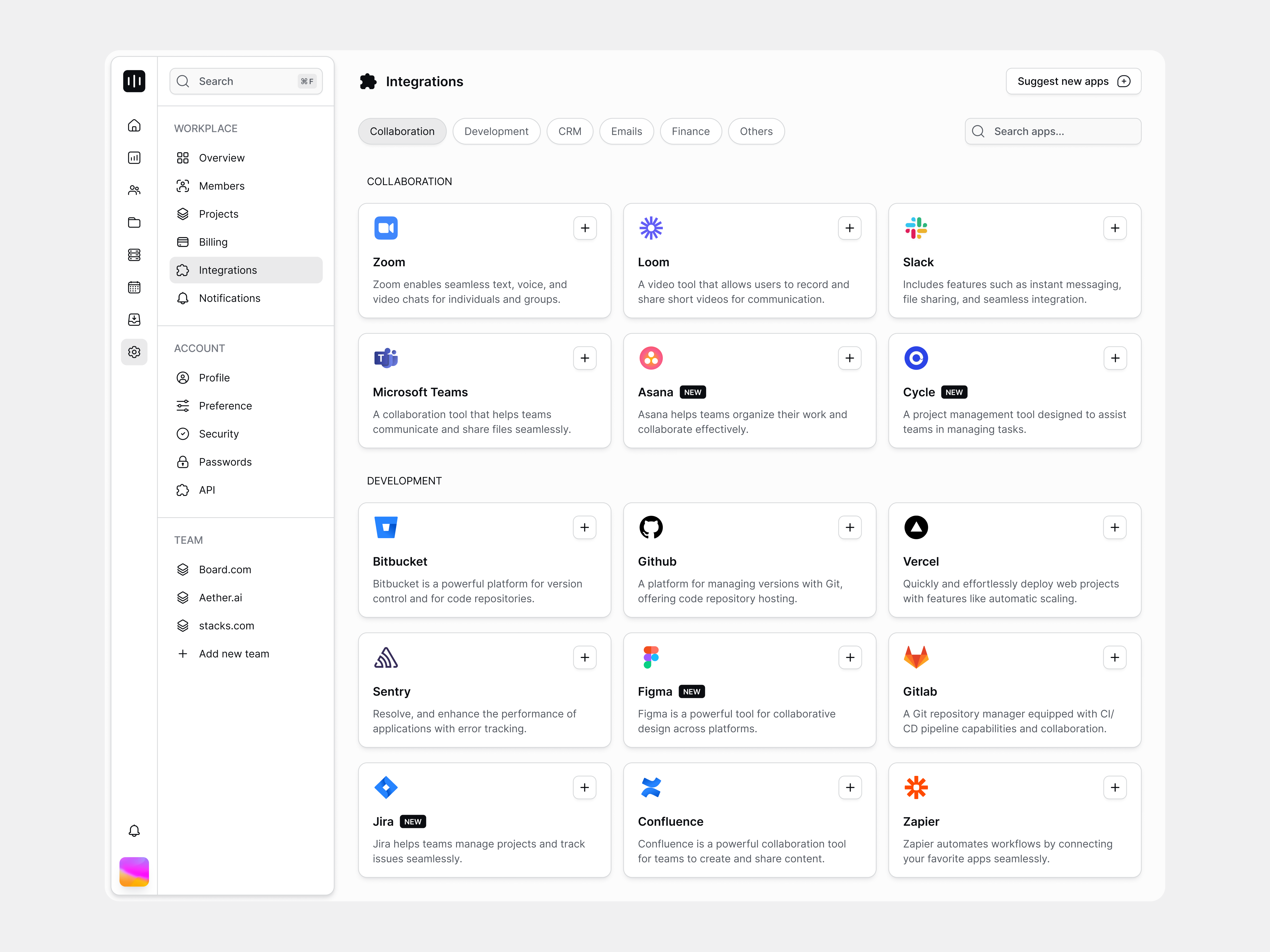Screen dimensions: 1270x952
Task: Open the team members icon in rail
Action: 134,190
